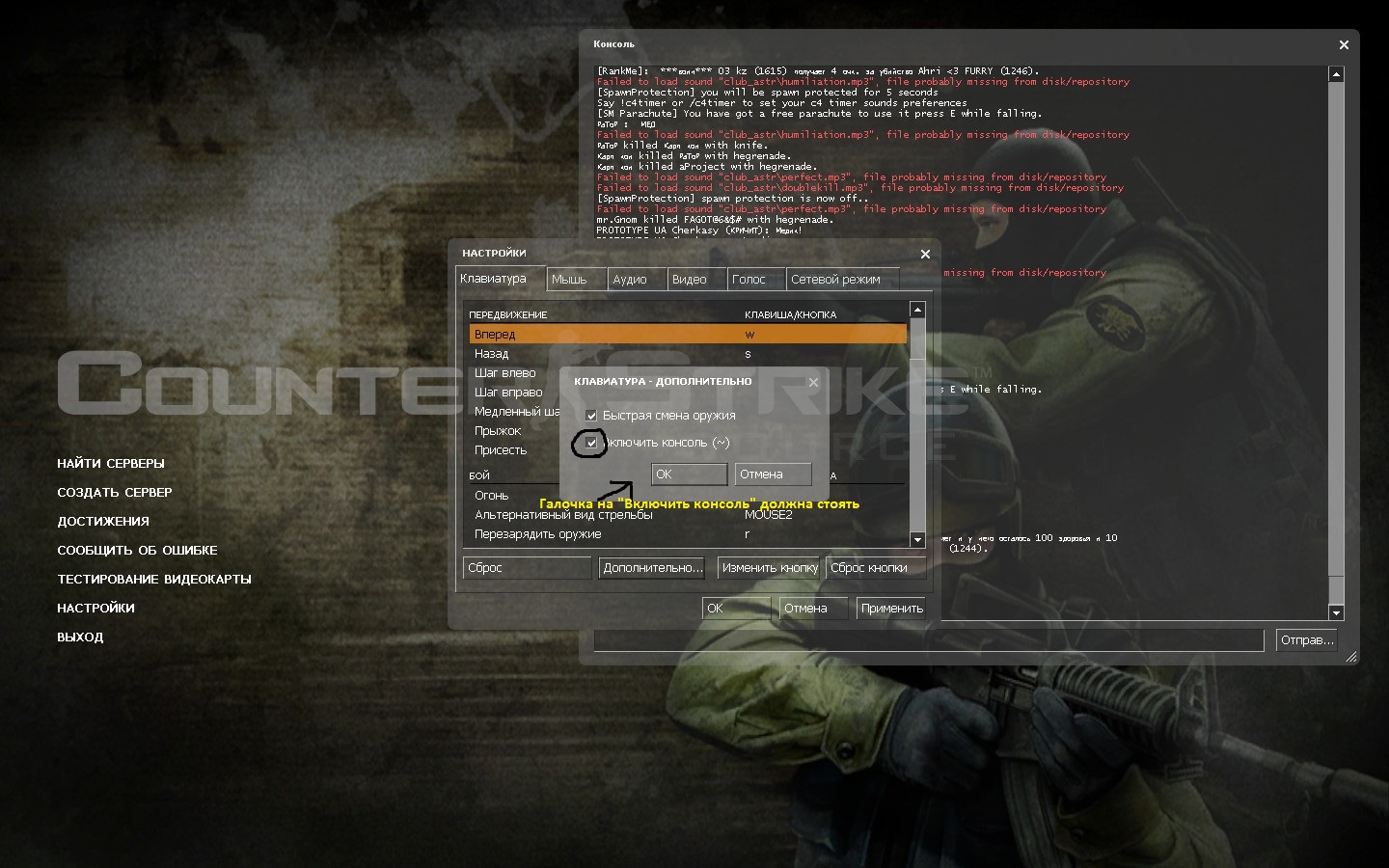Open НАСТРОЙКИ from main menu
The image size is (1389, 868).
pos(95,609)
